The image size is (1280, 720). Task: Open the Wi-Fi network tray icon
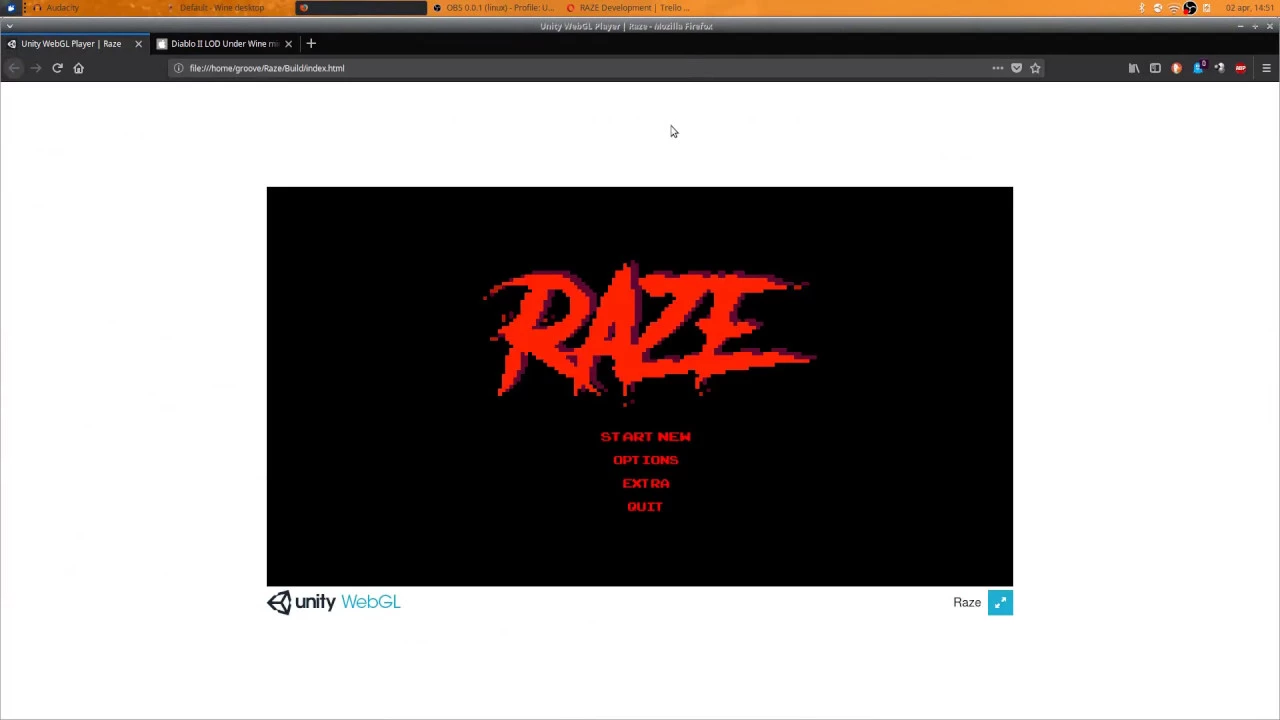[x=1174, y=8]
